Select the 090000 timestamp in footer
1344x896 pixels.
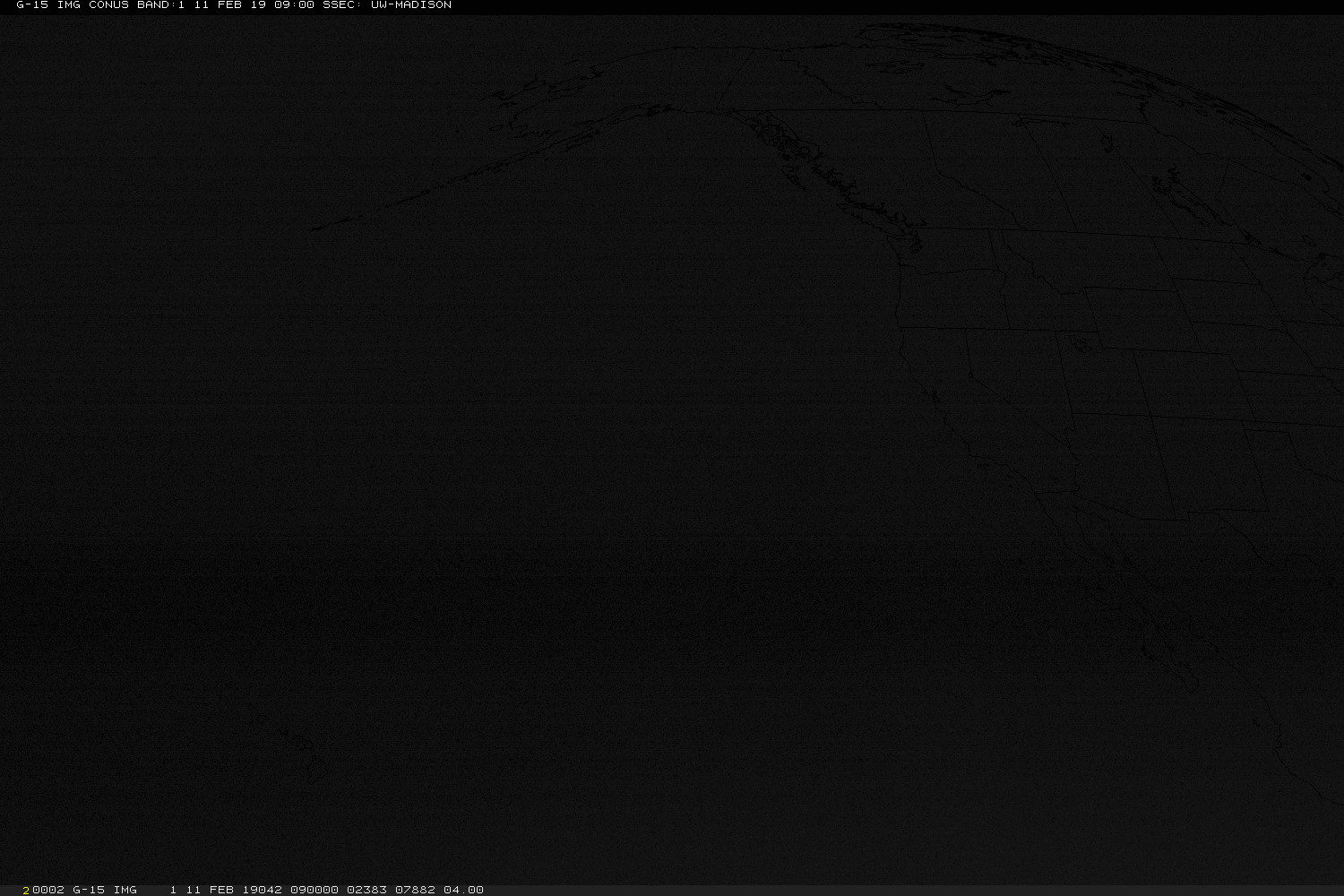point(314,890)
